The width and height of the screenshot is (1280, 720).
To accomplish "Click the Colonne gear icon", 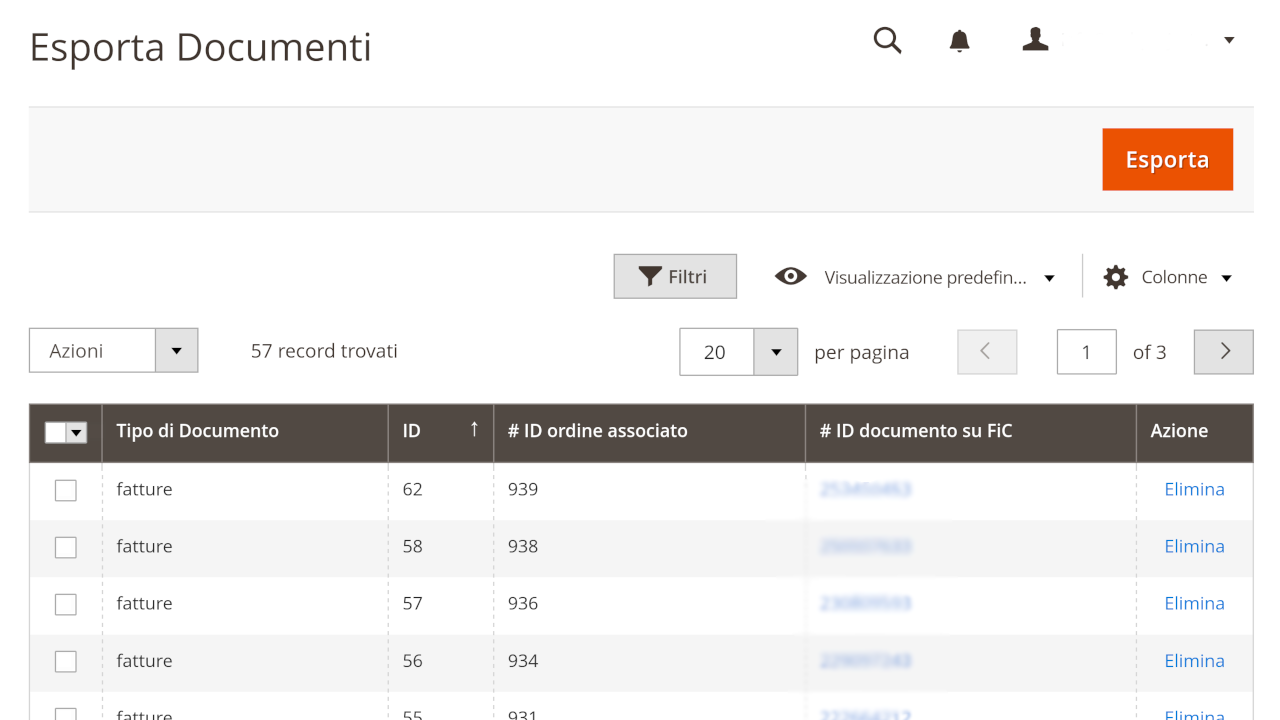I will [x=1115, y=277].
